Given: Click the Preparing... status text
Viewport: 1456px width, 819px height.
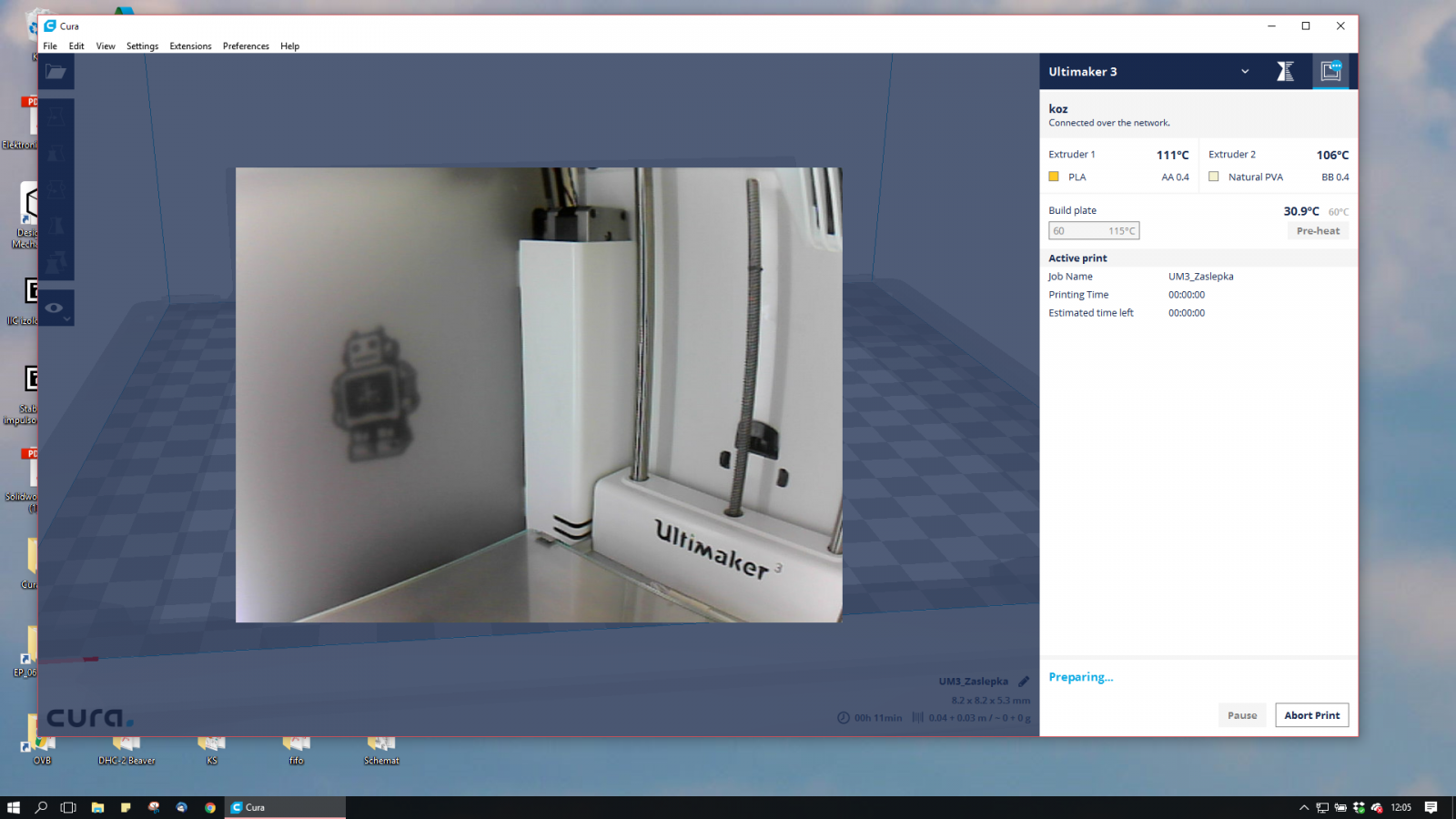Looking at the screenshot, I should tap(1080, 677).
